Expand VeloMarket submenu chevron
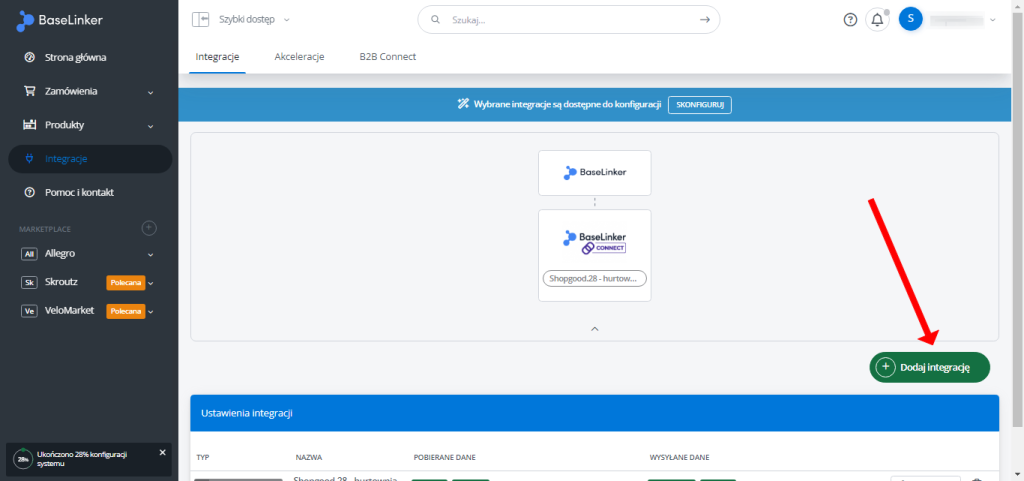Viewport: 1024px width, 481px height. 151,312
